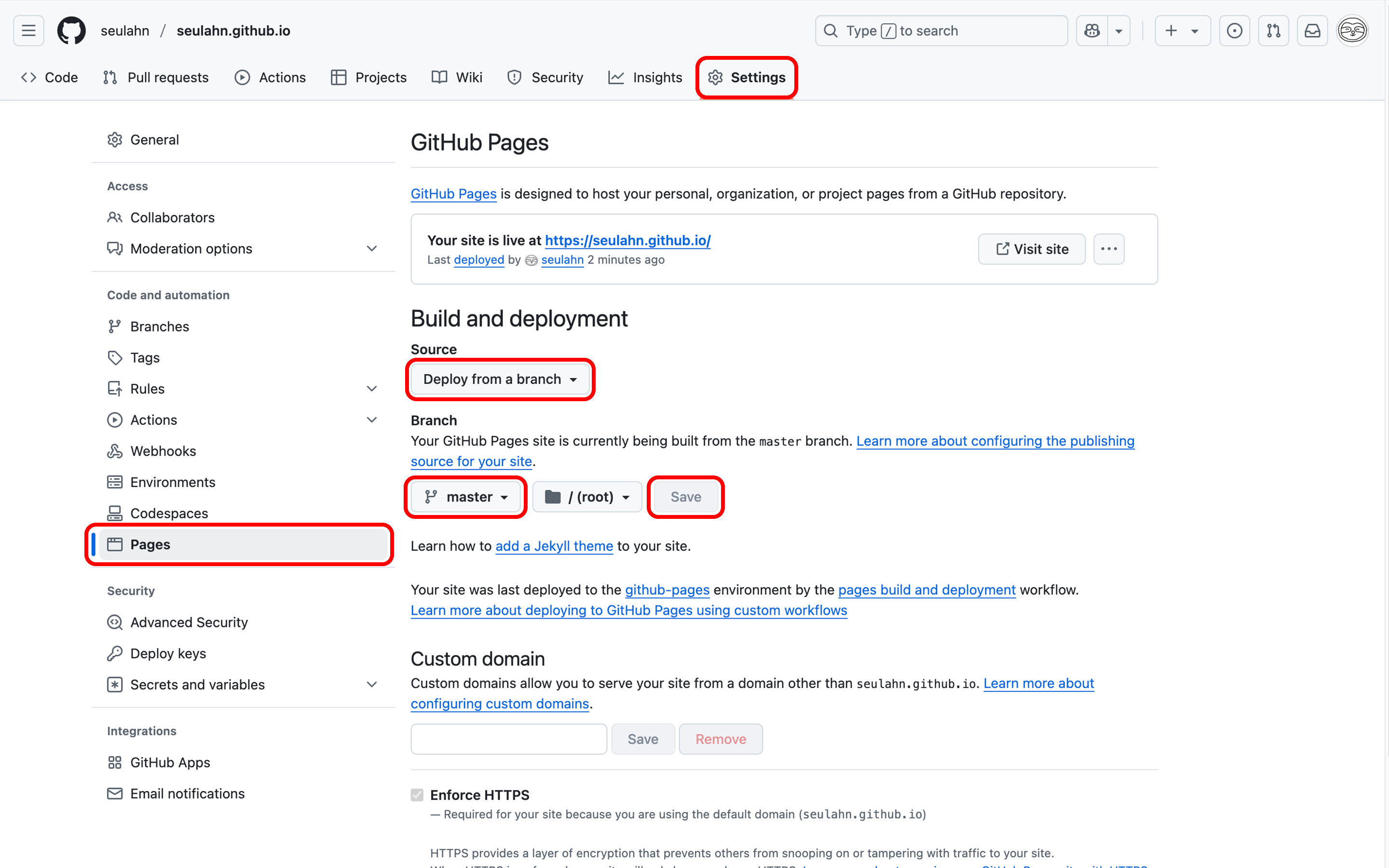
Task: Click Save for custom domain
Action: coord(643,739)
